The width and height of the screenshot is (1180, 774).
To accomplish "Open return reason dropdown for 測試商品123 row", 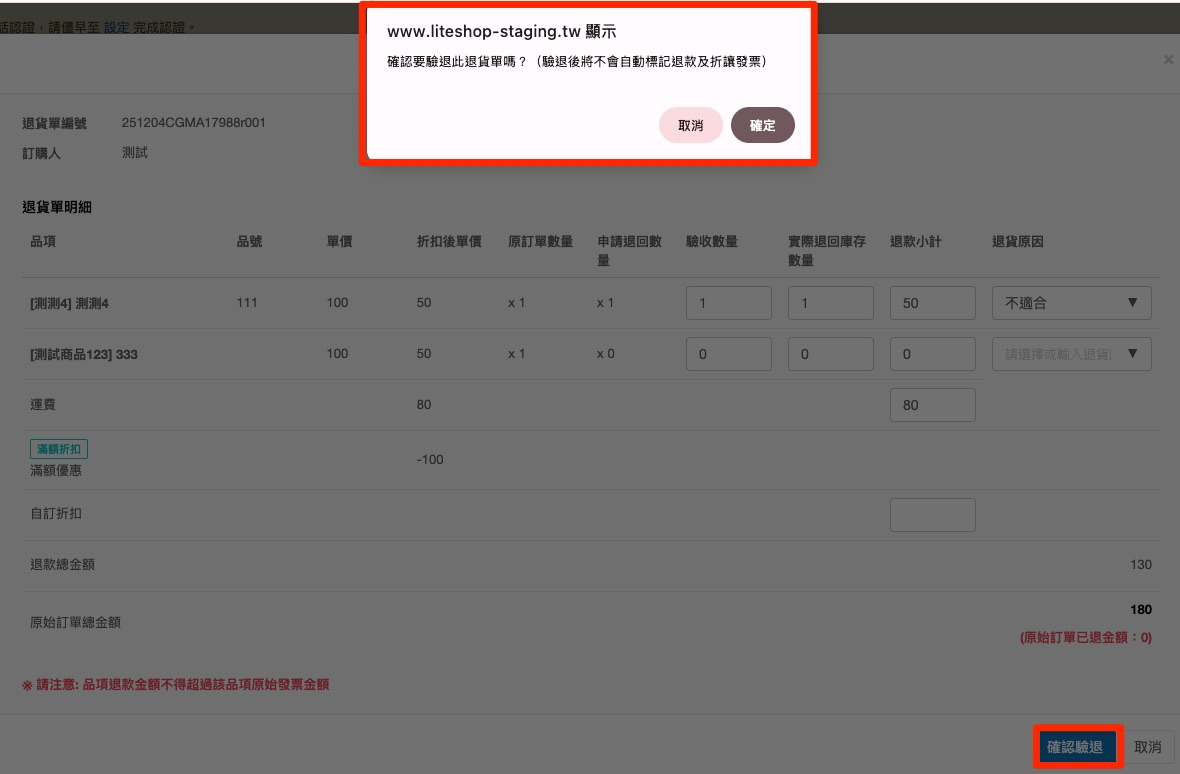I will pos(1071,354).
